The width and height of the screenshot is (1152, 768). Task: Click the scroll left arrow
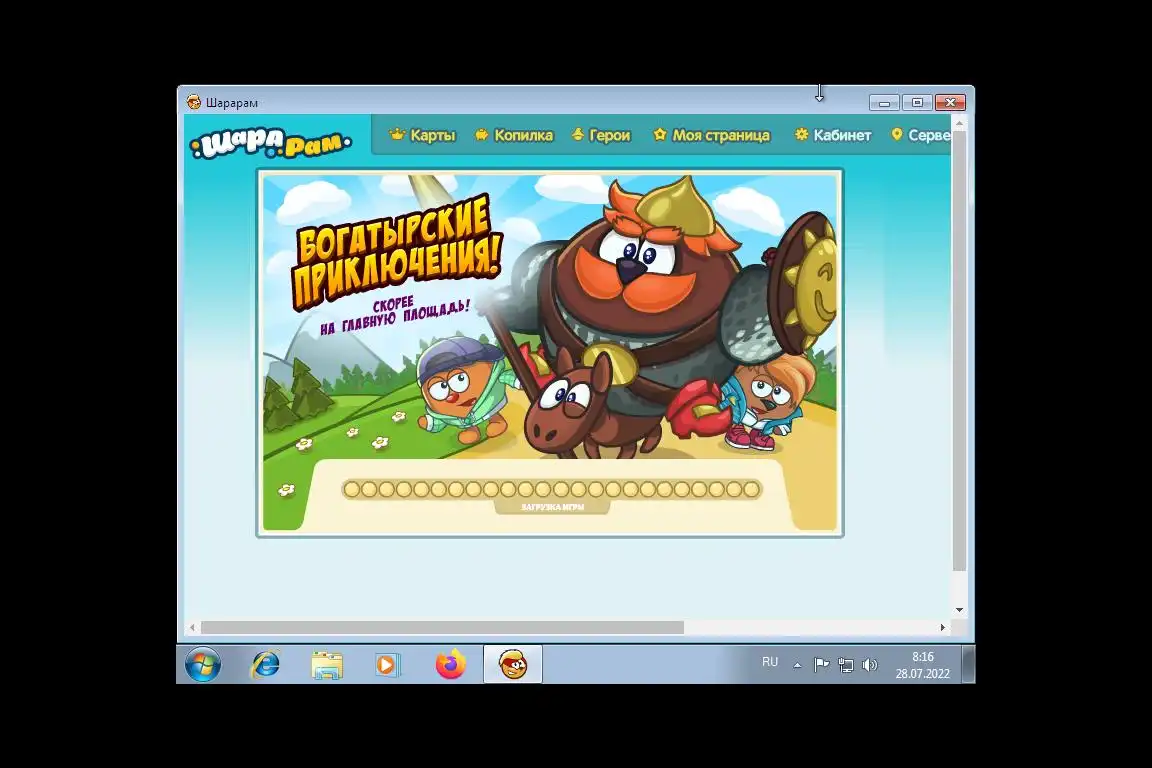(192, 628)
